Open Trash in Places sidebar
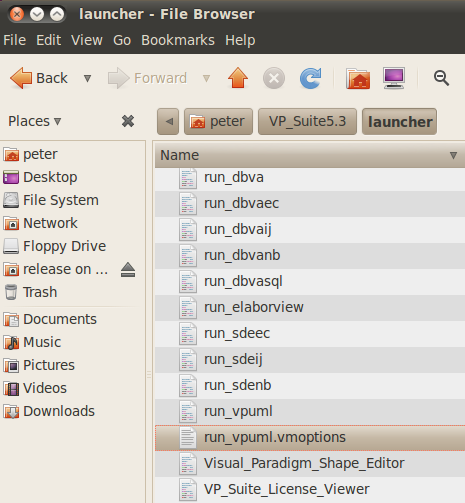 click(x=73, y=292)
